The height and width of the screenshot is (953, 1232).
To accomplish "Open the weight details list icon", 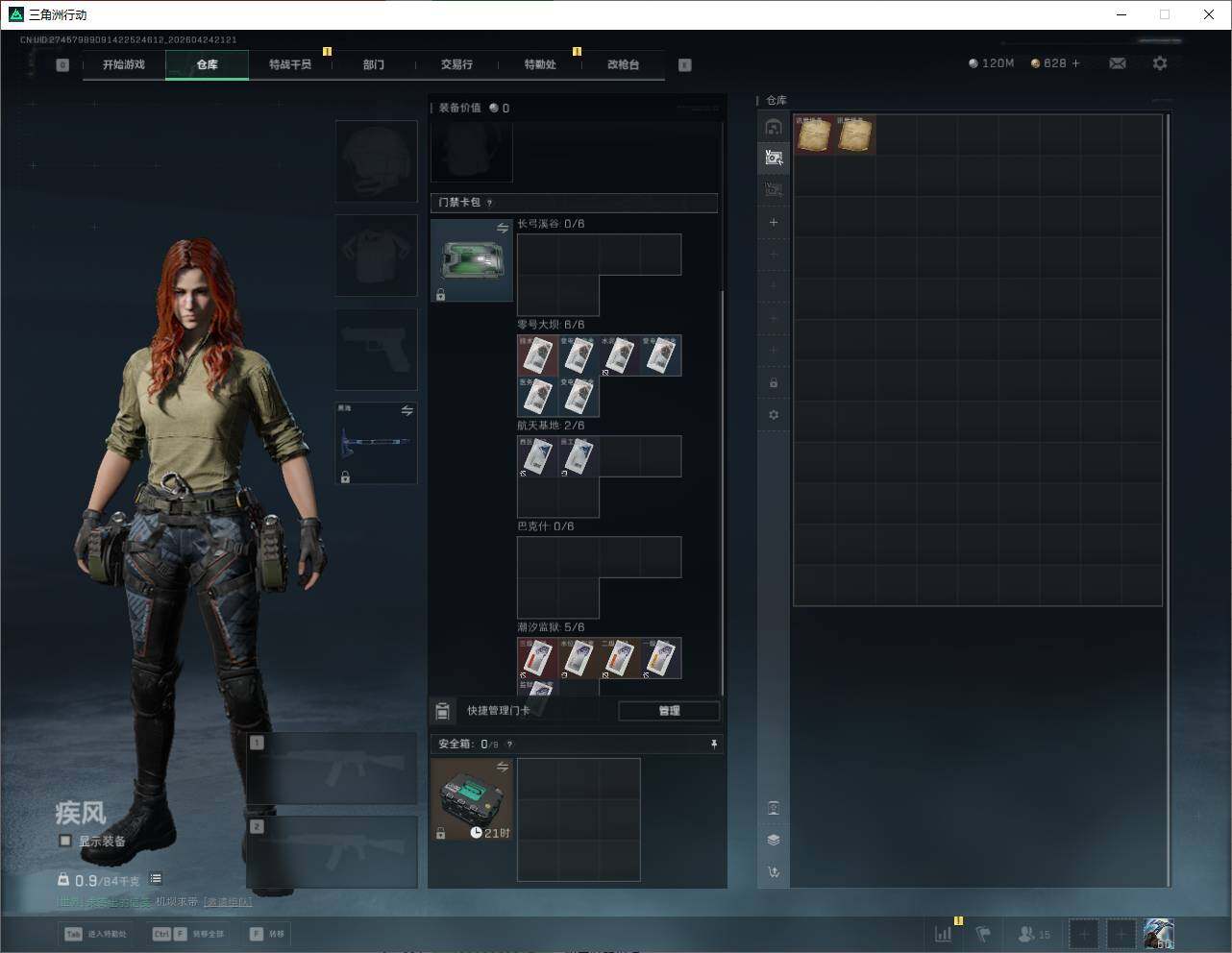I will point(156,878).
